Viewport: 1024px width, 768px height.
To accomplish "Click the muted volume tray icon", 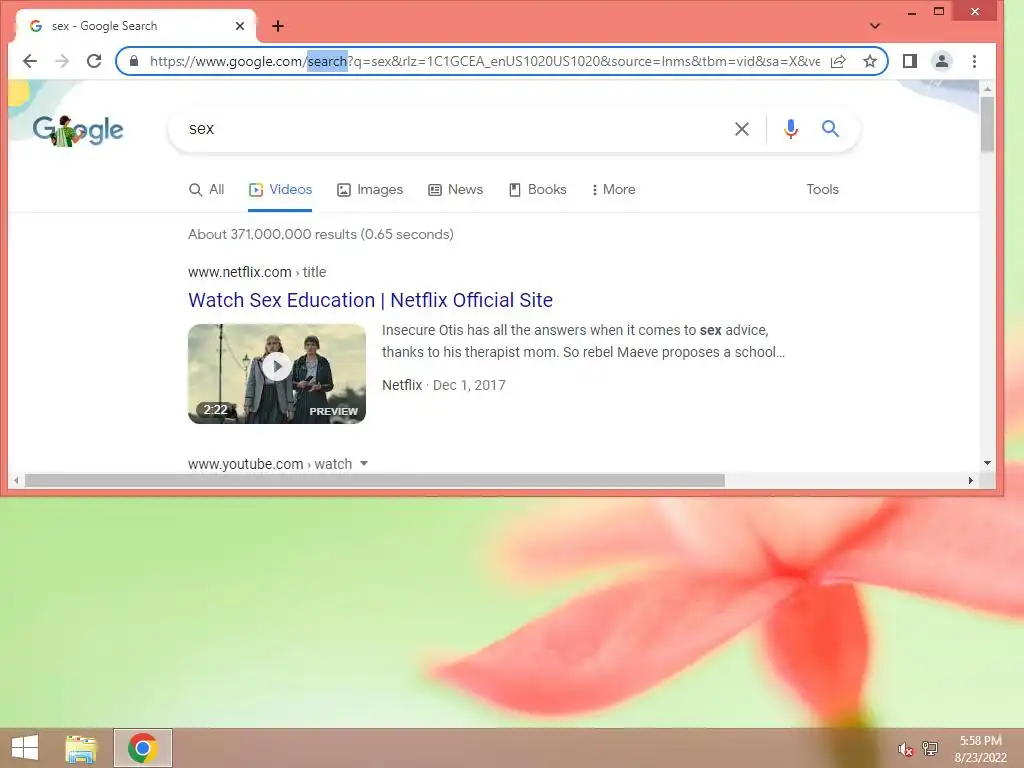I will pos(905,749).
